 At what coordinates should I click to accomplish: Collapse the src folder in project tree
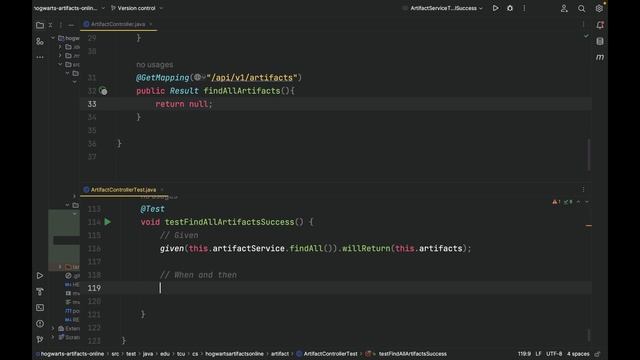coord(60,64)
